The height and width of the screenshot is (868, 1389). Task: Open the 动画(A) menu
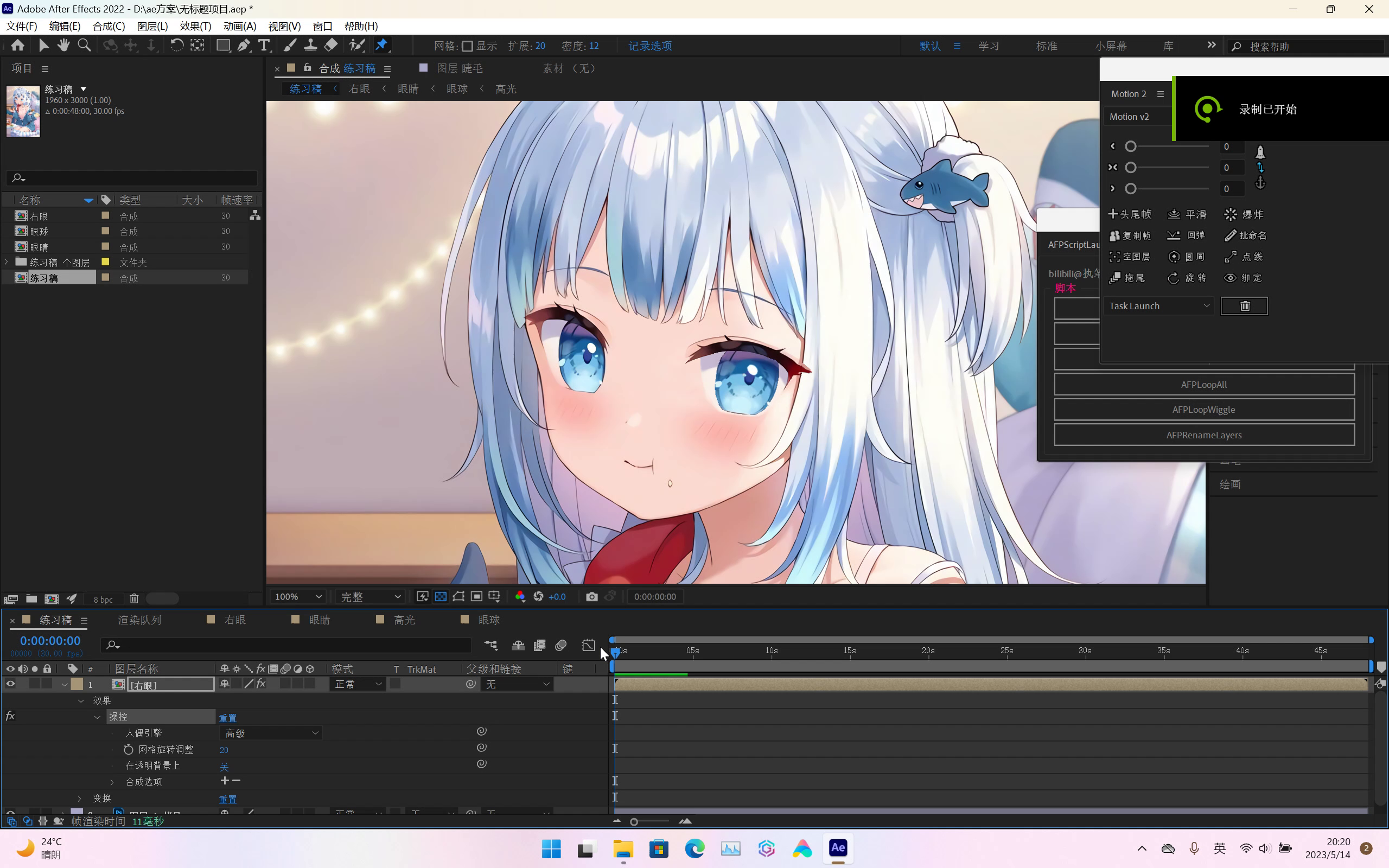coord(240,27)
